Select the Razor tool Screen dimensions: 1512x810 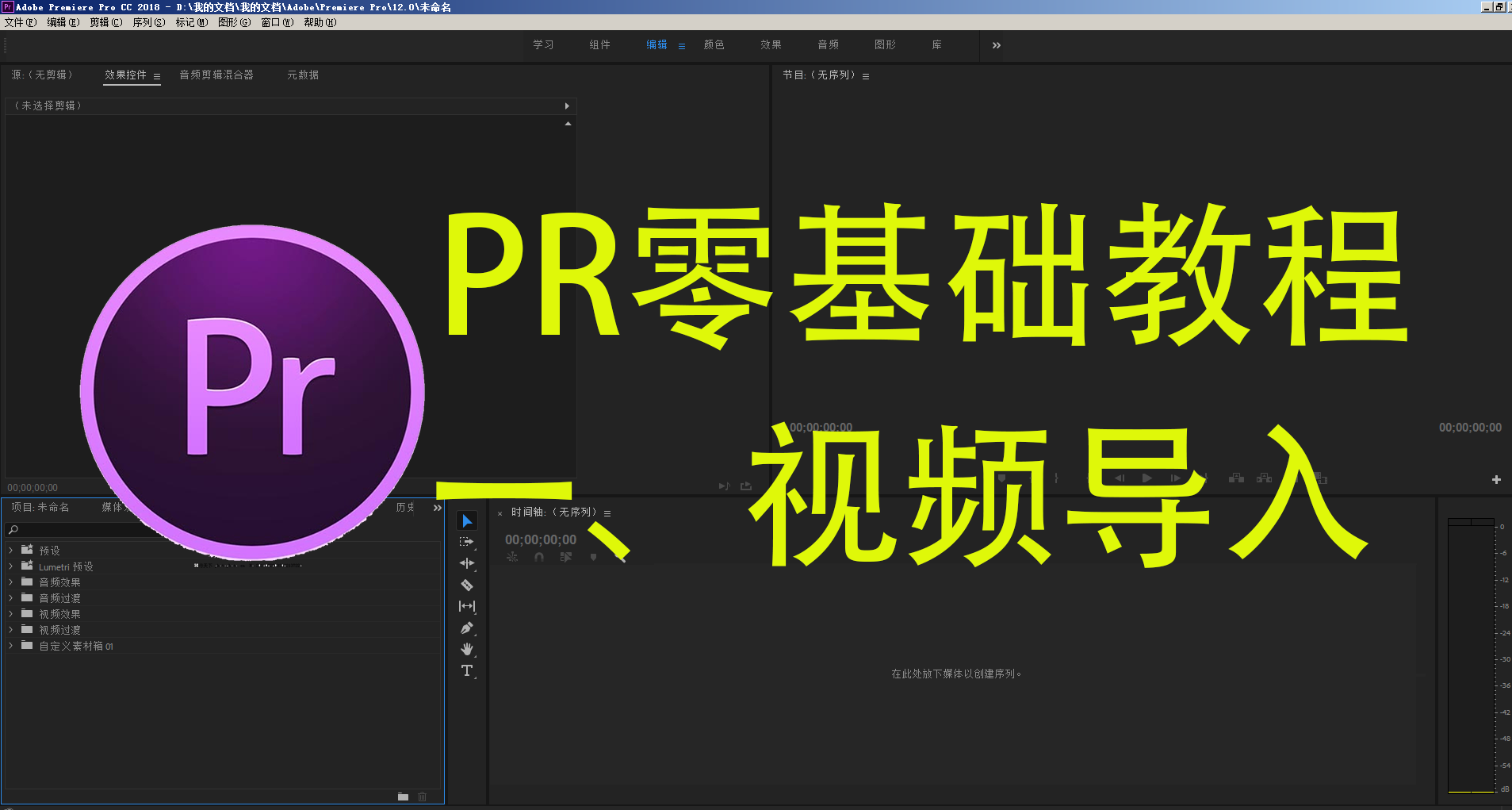point(467,585)
